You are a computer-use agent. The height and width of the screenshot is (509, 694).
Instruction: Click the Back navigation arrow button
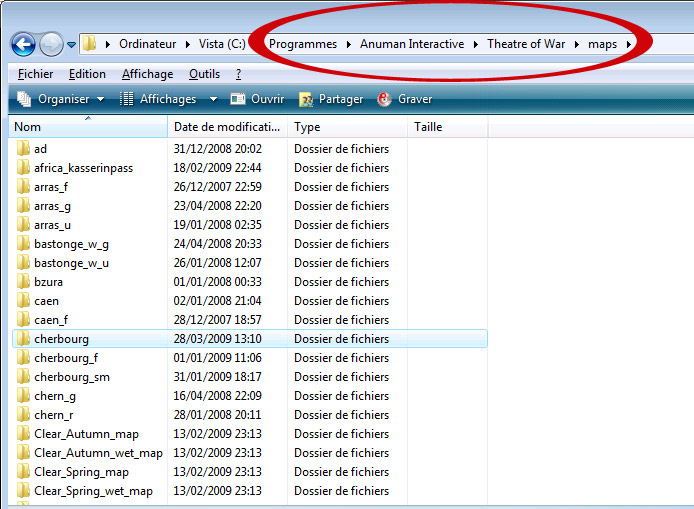point(23,44)
